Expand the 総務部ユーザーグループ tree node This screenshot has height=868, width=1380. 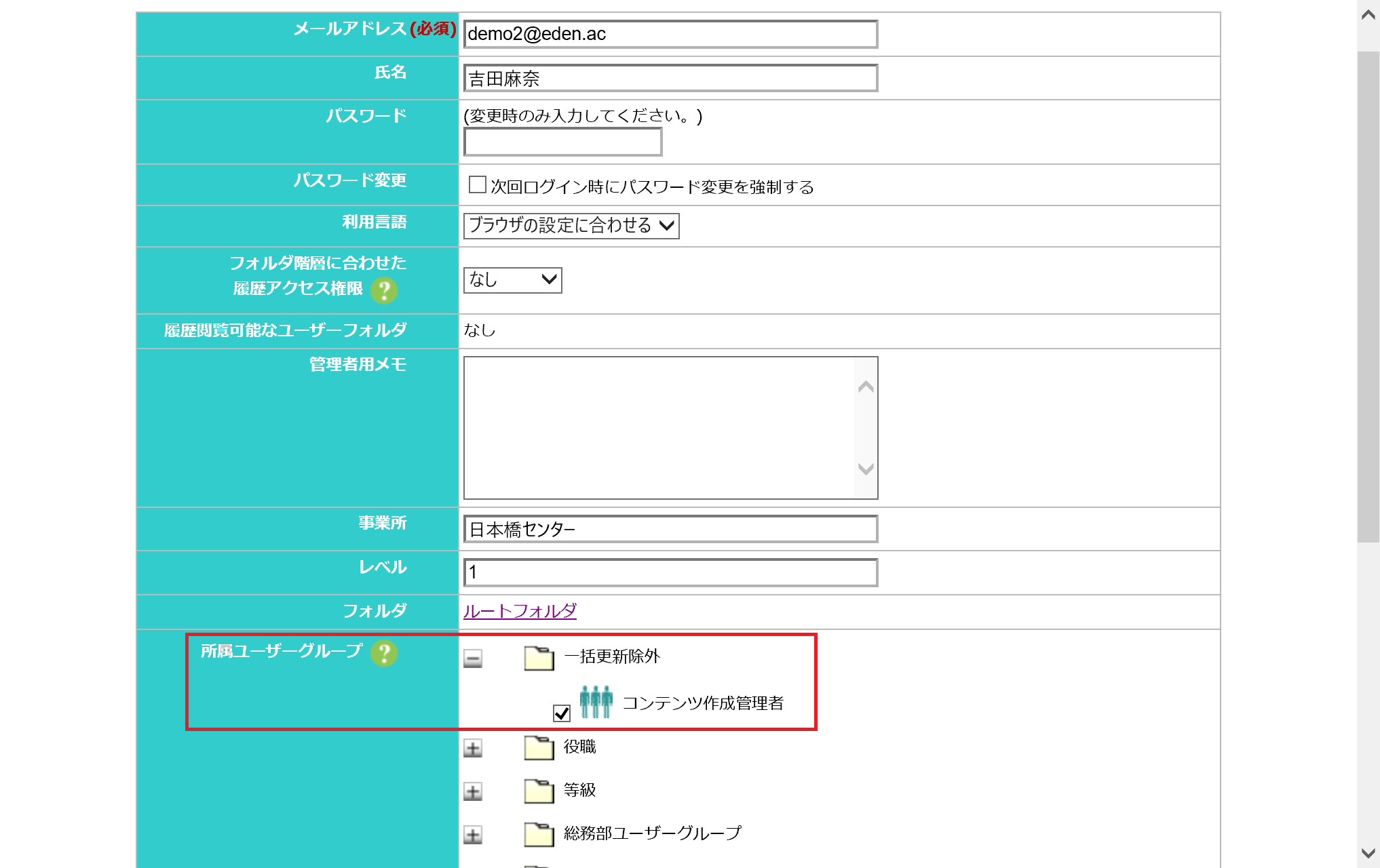pyautogui.click(x=473, y=835)
